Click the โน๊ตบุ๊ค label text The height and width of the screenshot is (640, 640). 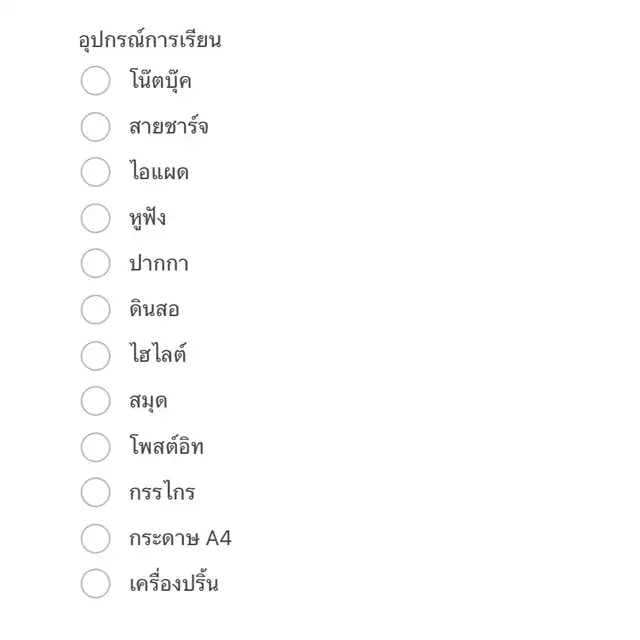click(x=160, y=80)
